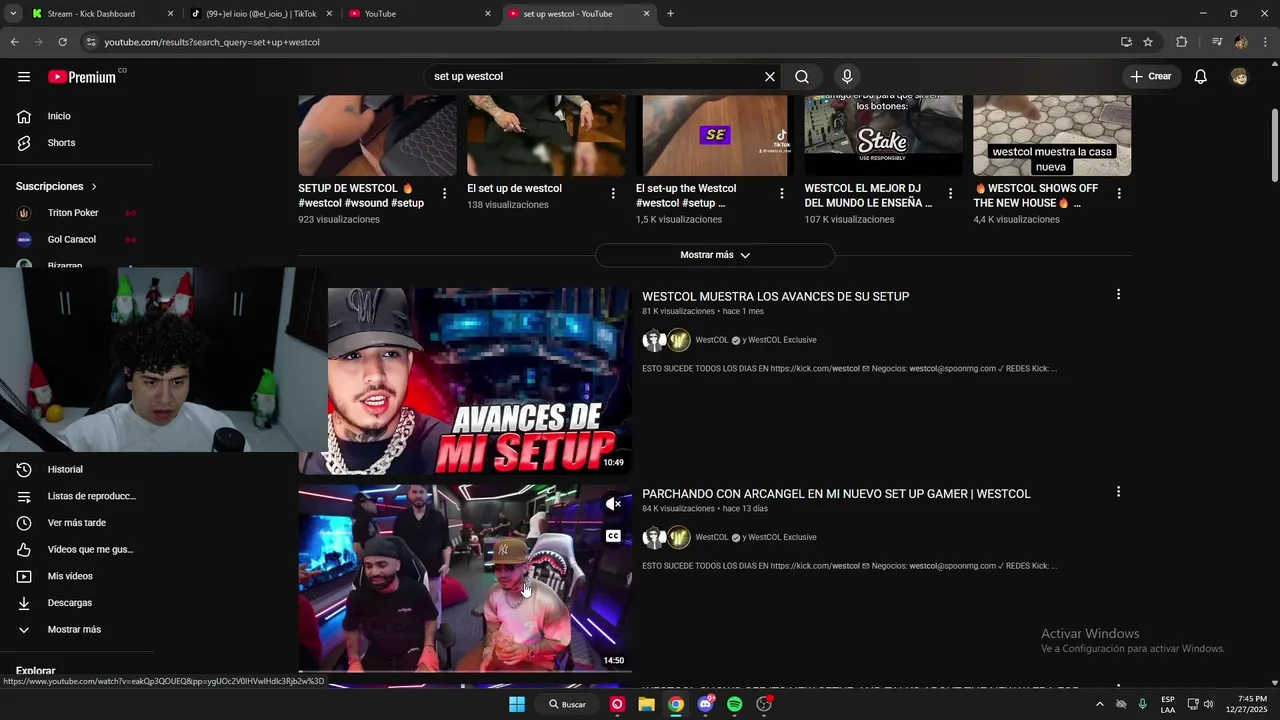
Task: Open options for SETUP DE WESTCOL short
Action: [445, 194]
